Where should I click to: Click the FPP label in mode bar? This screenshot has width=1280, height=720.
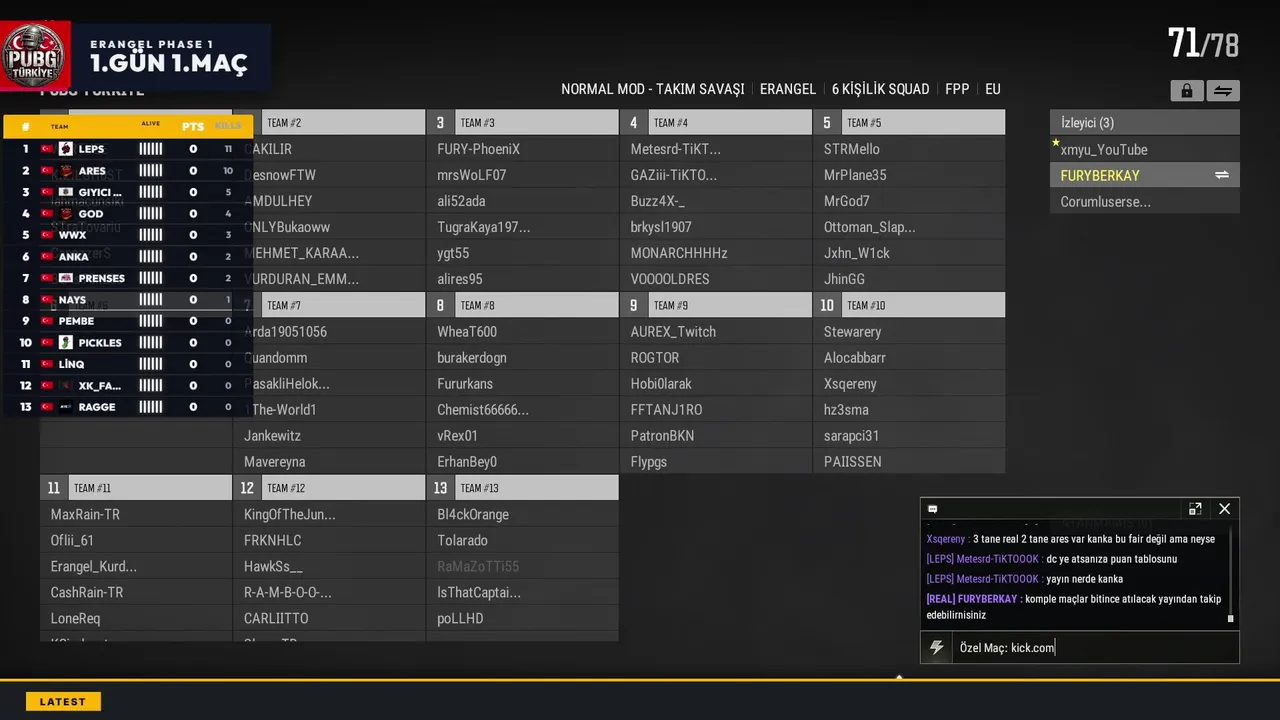click(957, 89)
